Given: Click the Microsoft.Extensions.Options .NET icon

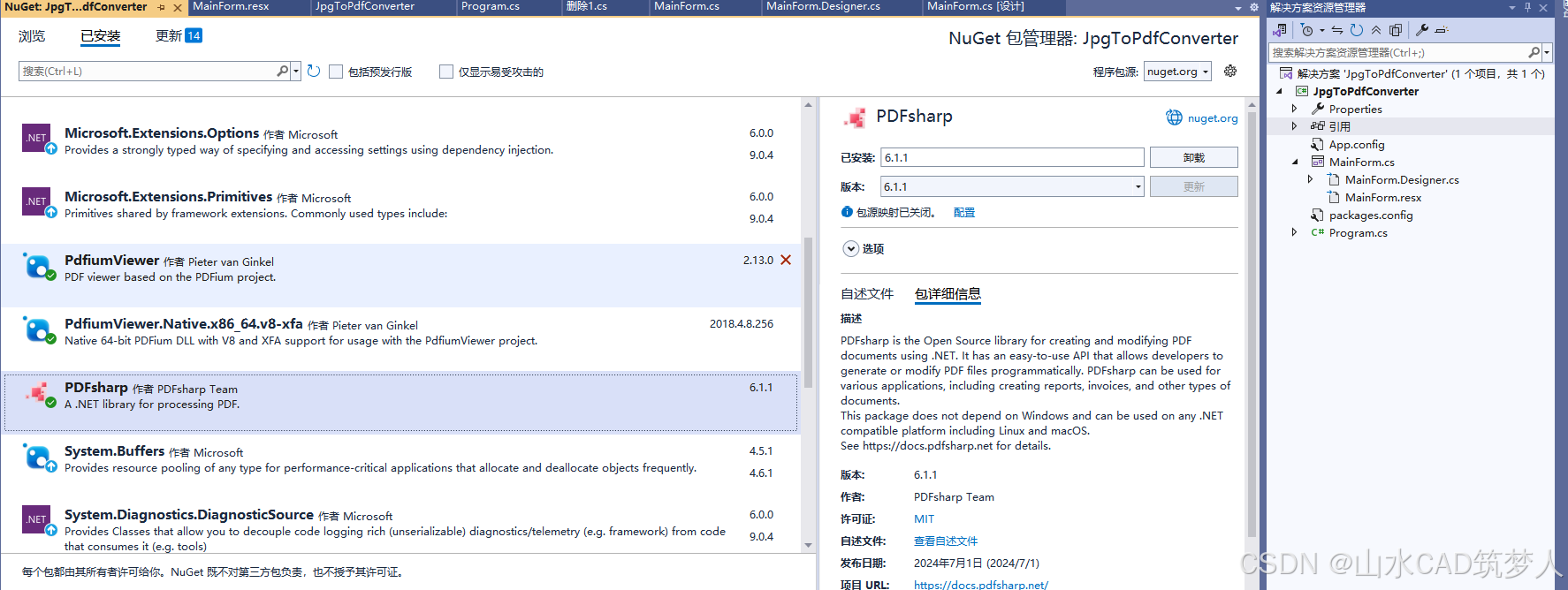Looking at the screenshot, I should coord(38,139).
